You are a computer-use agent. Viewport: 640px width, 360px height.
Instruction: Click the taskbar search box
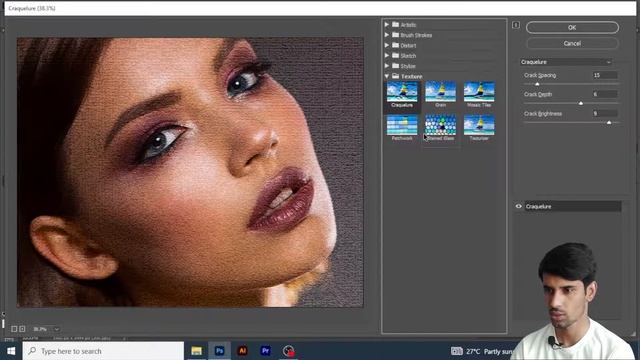pos(103,351)
